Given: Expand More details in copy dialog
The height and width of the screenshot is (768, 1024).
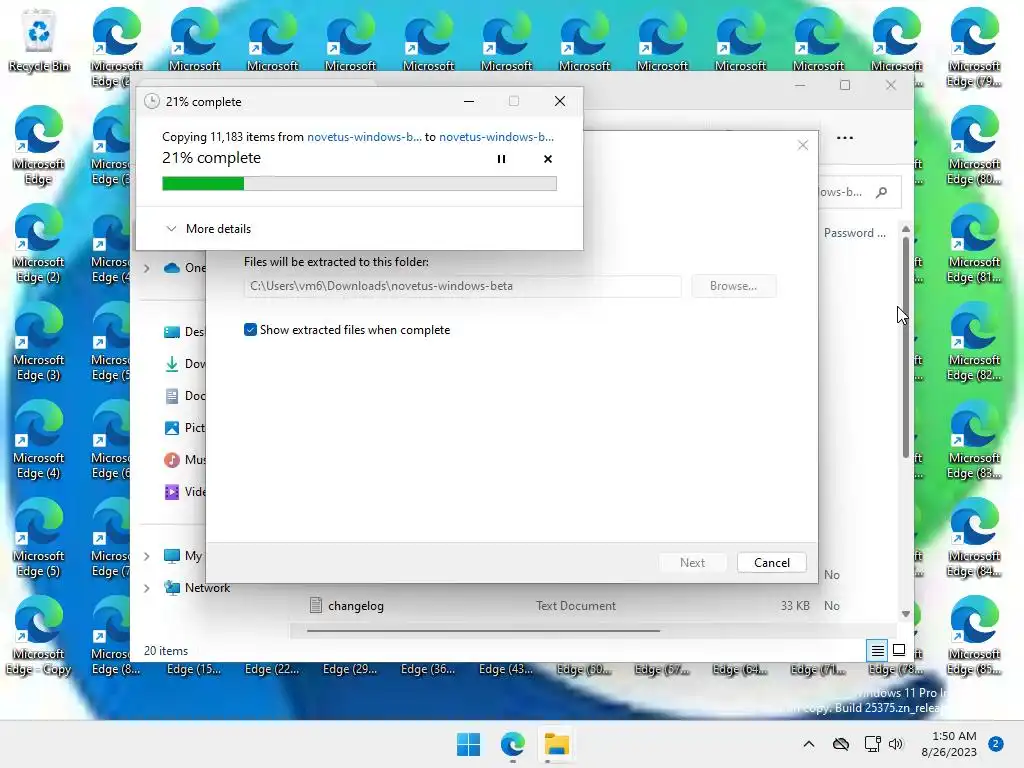Looking at the screenshot, I should 208,229.
